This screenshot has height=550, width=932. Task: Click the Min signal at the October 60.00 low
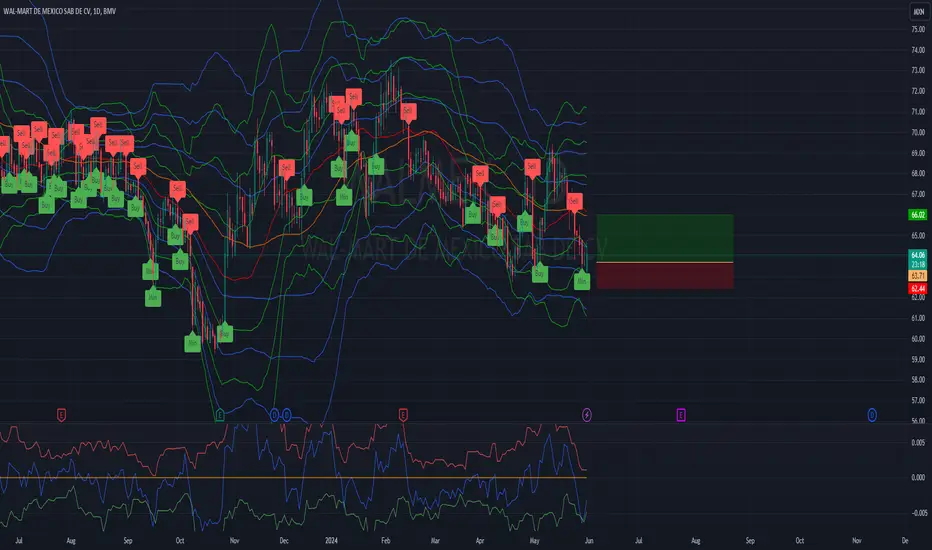(x=193, y=342)
